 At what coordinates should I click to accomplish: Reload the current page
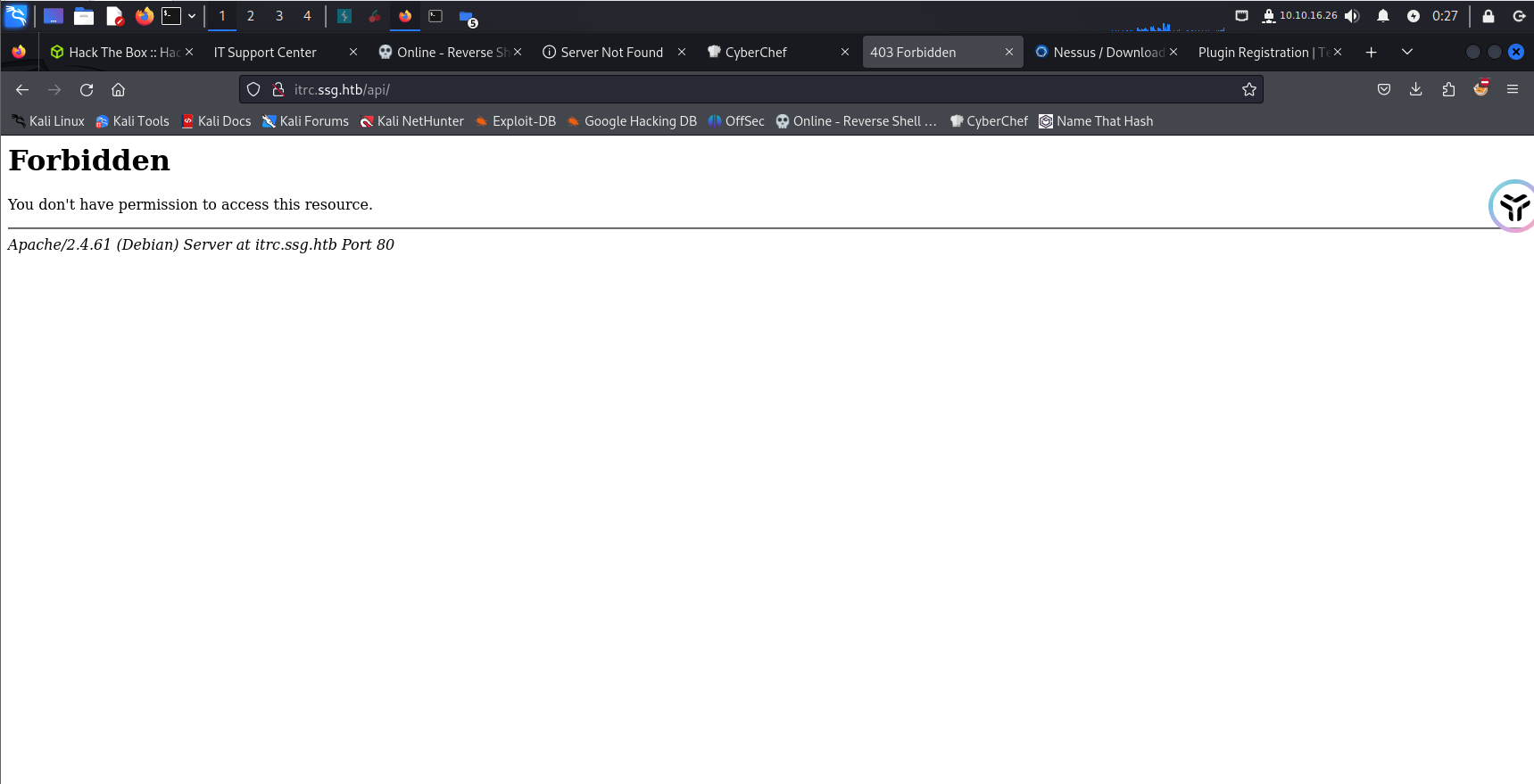point(87,89)
